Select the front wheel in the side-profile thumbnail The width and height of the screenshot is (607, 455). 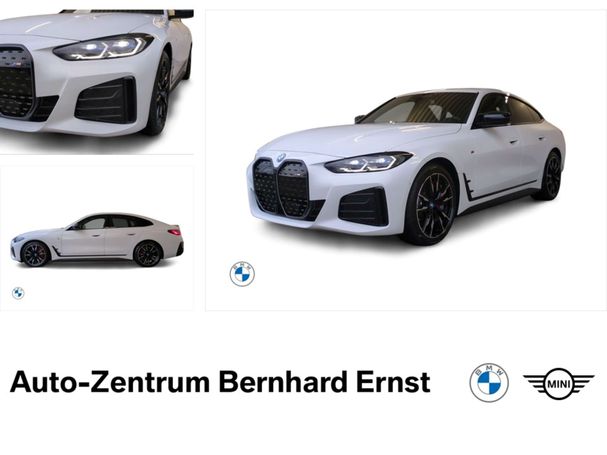[35, 254]
